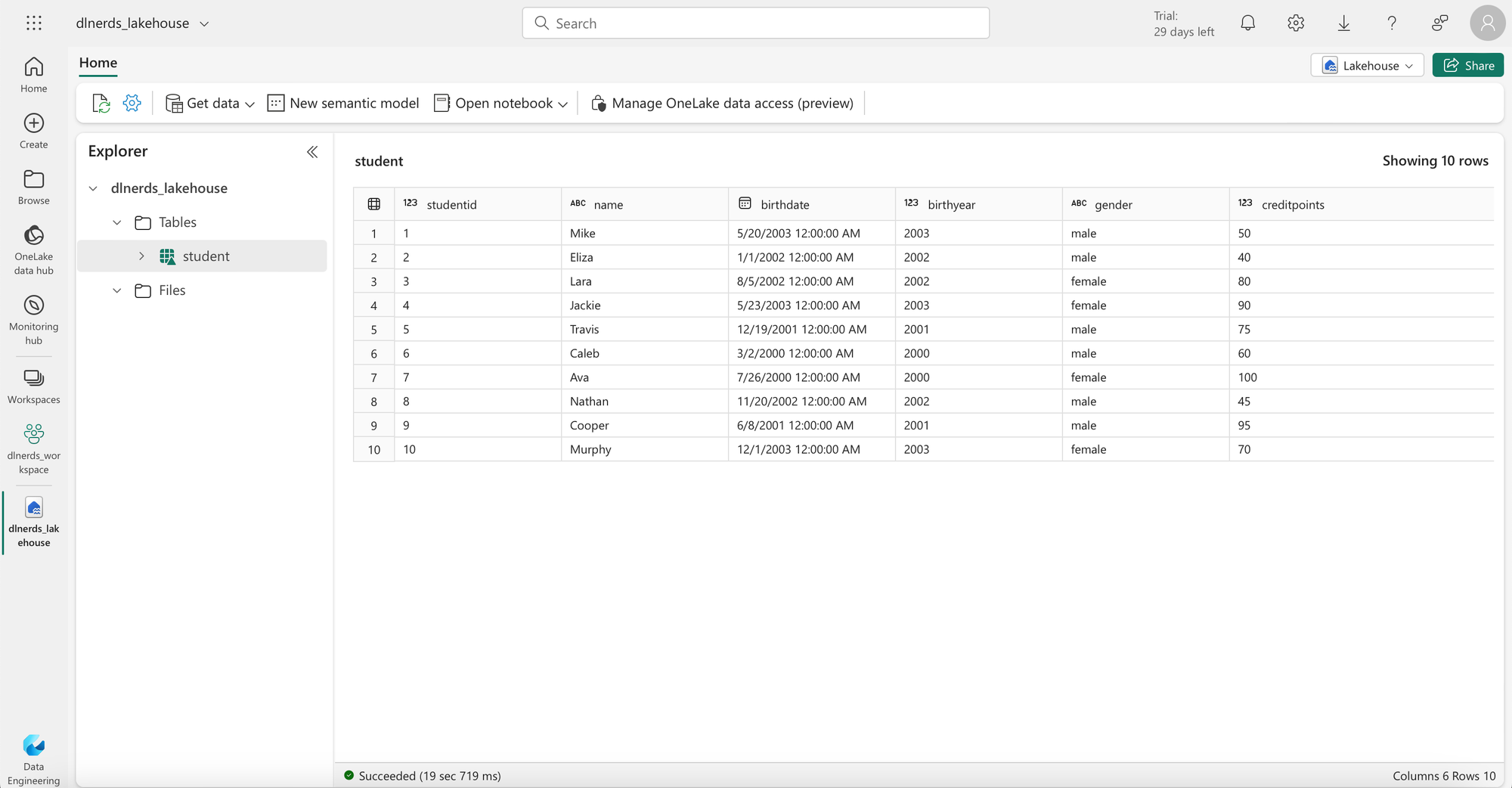1512x788 pixels.
Task: Click the student table icon in Explorer
Action: 168,256
